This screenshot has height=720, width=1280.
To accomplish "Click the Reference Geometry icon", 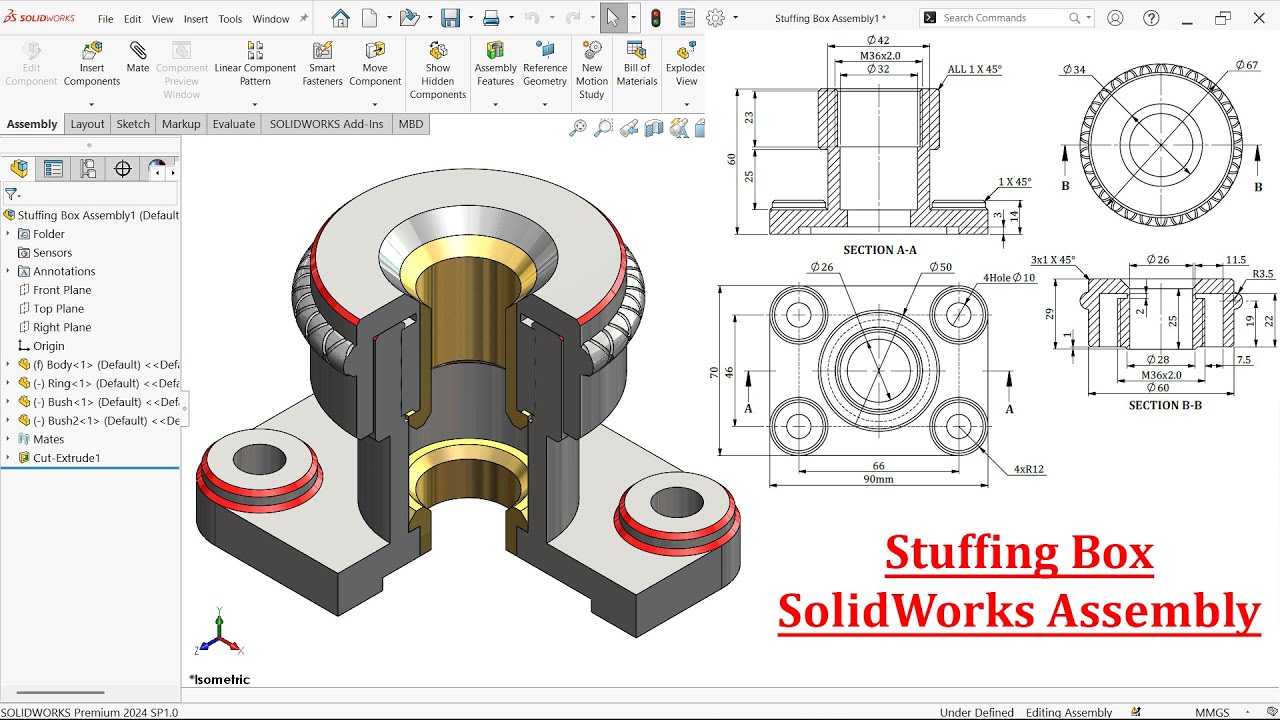I will pos(545,50).
